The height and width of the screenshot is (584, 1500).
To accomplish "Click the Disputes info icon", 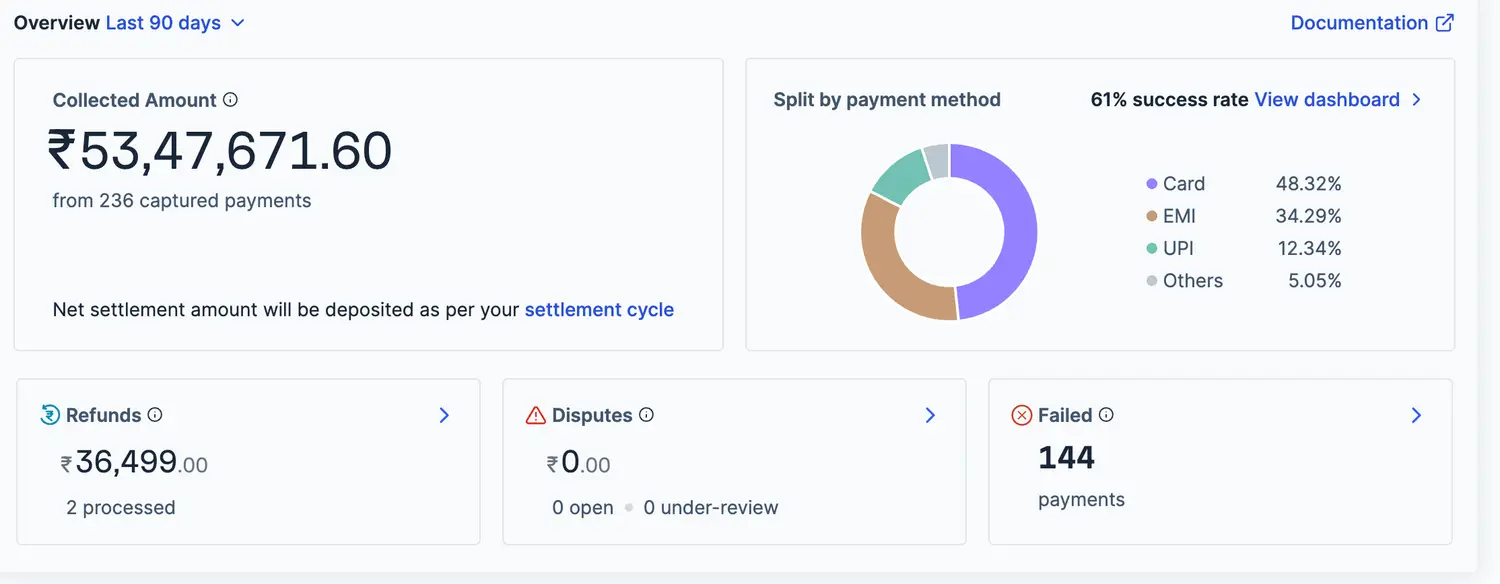I will [646, 415].
